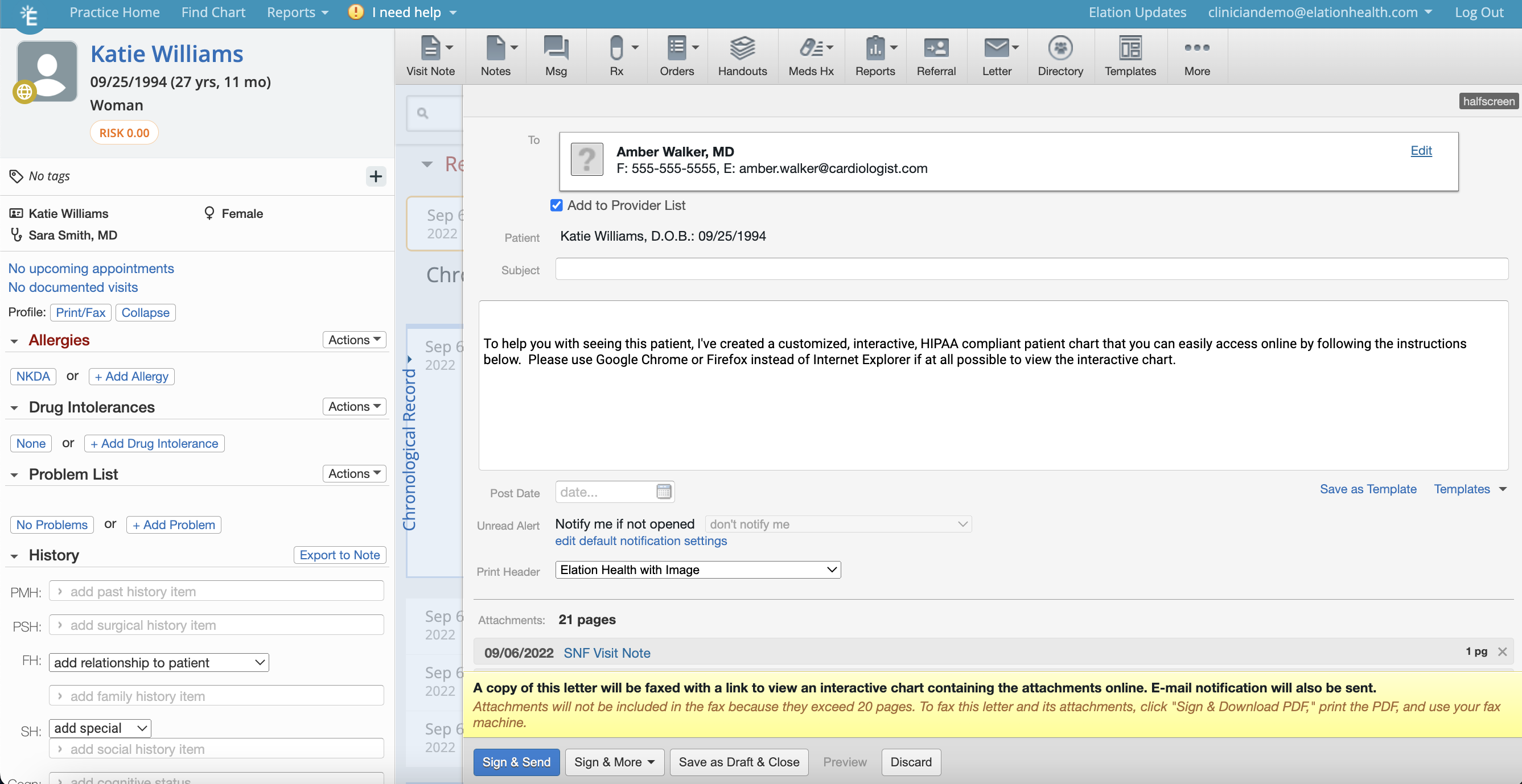This screenshot has width=1522, height=784.
Task: Open Problem List Actions dropdown
Action: pyautogui.click(x=354, y=473)
